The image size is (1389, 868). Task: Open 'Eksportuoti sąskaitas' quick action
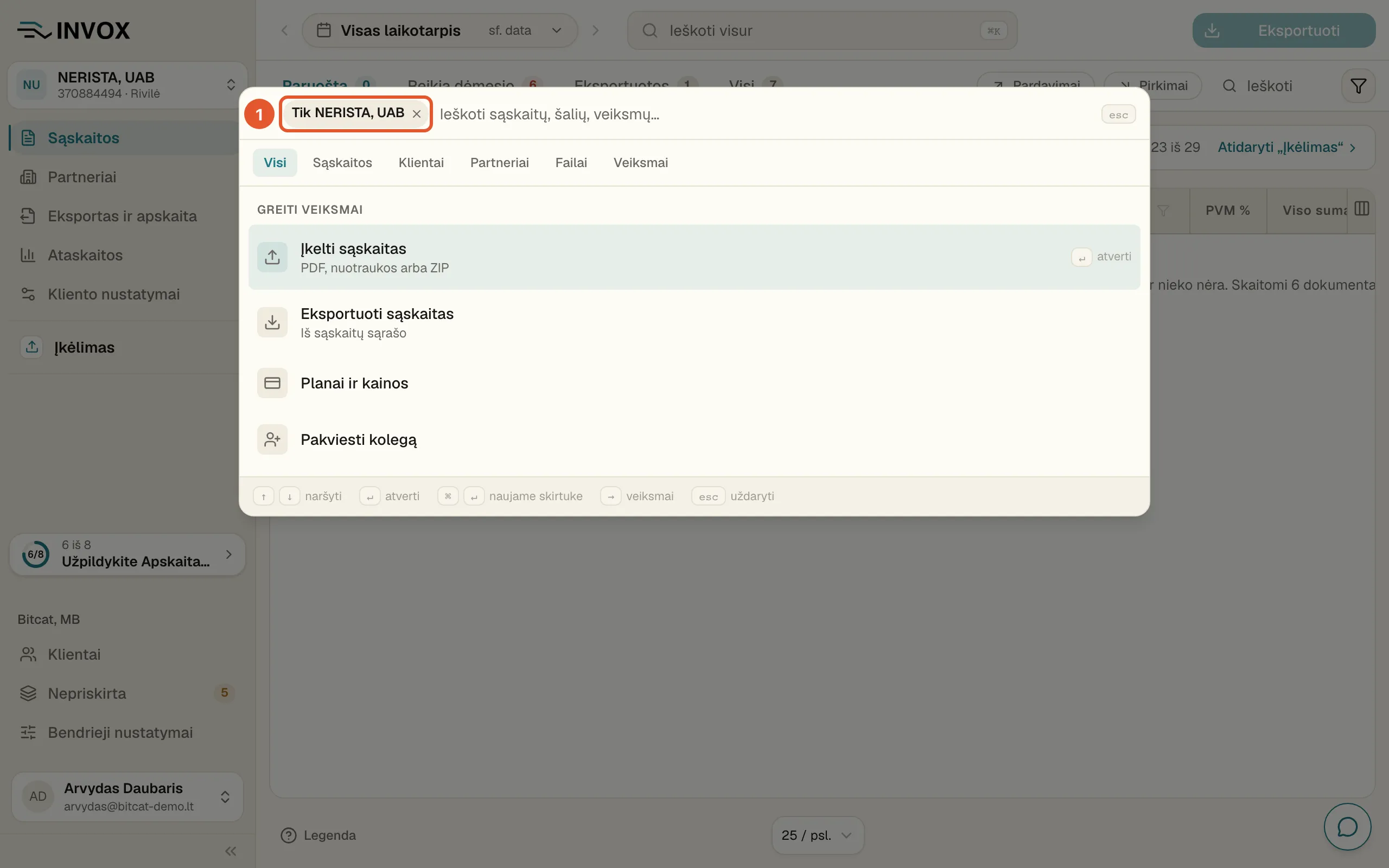(694, 322)
